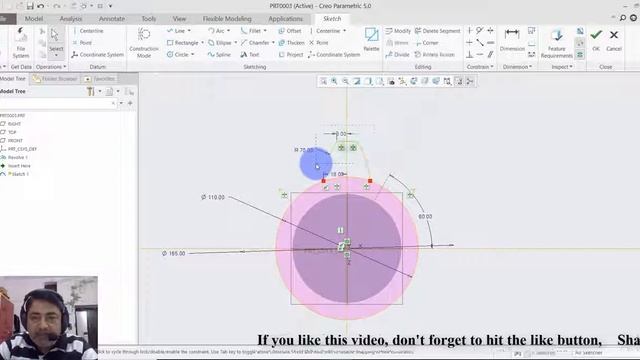The height and width of the screenshot is (360, 640).
Task: Select the Spline tool
Action: point(219,55)
